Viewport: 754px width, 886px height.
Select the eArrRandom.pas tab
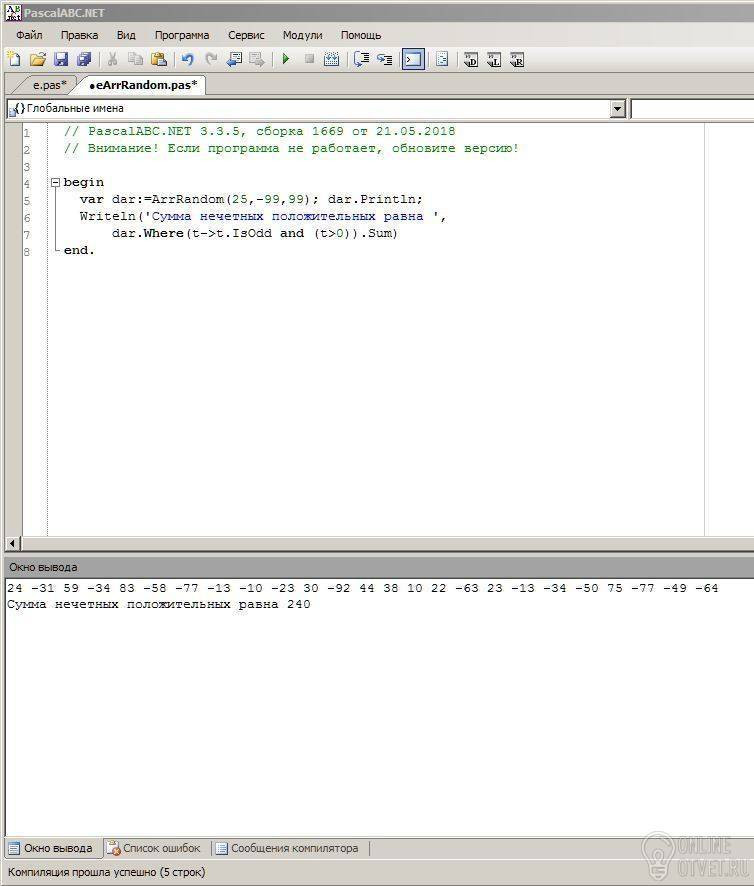[x=143, y=85]
